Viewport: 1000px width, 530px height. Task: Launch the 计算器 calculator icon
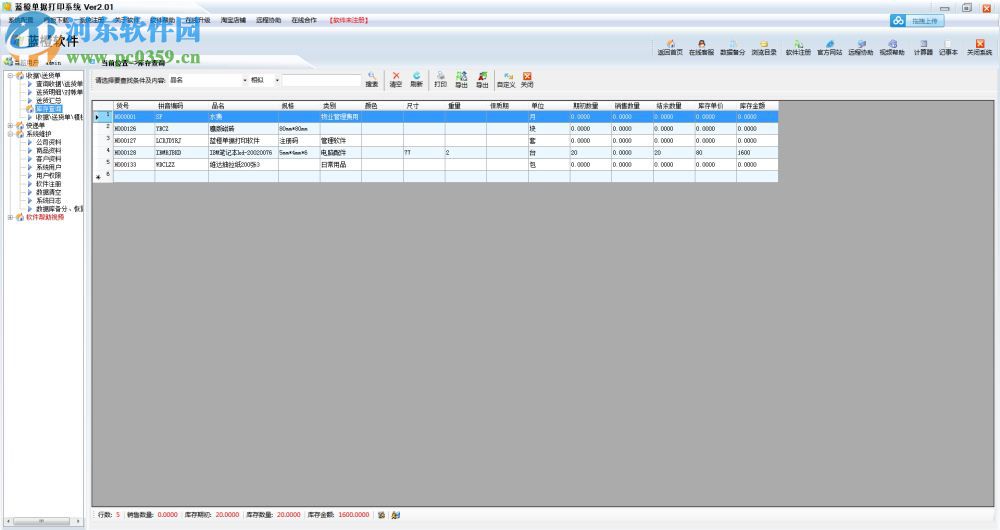tap(923, 48)
